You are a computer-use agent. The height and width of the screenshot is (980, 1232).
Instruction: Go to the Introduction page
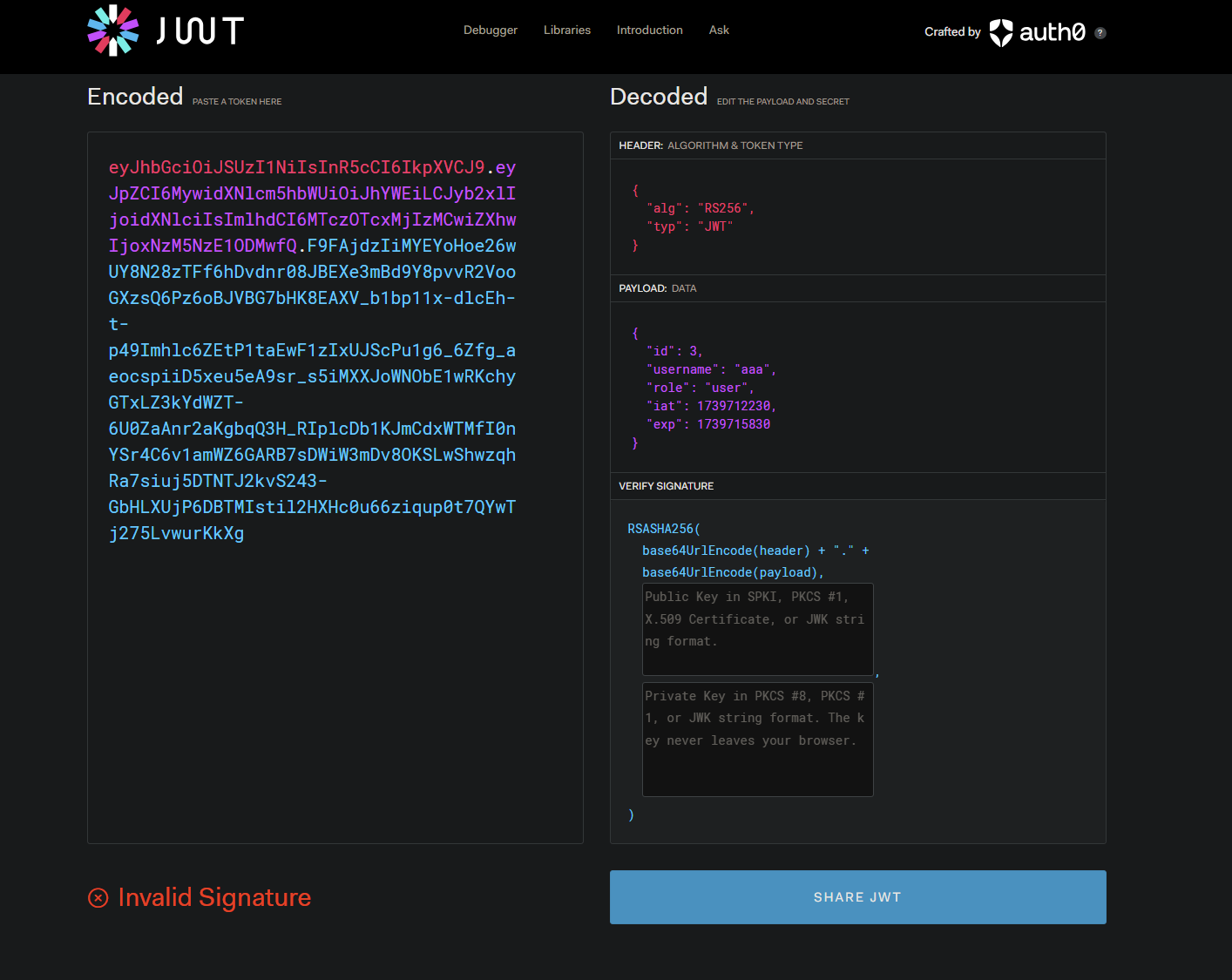pyautogui.click(x=649, y=30)
